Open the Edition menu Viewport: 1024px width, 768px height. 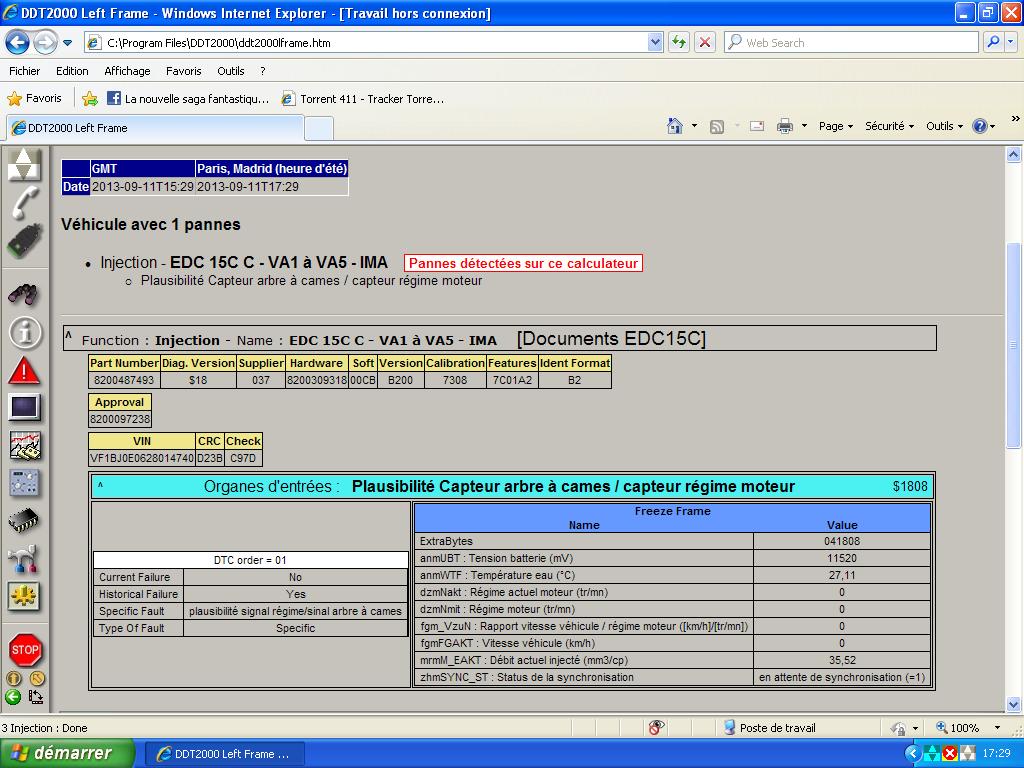pyautogui.click(x=72, y=71)
